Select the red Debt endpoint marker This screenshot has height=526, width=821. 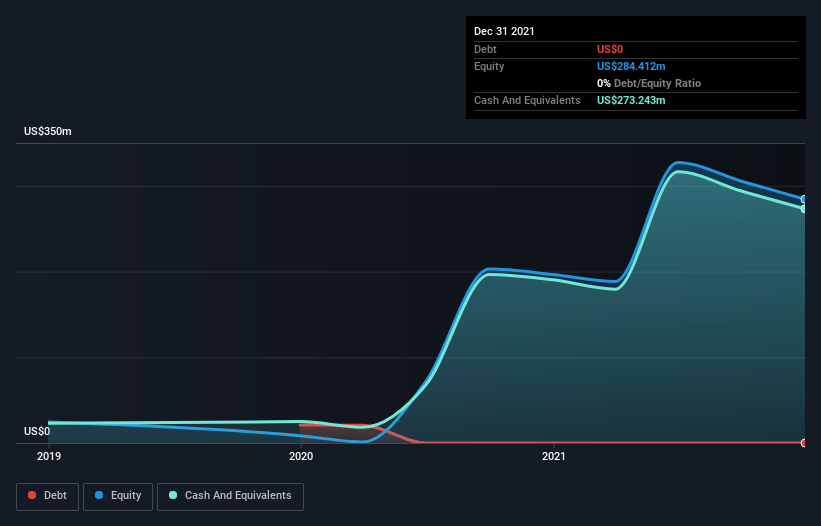(804, 443)
